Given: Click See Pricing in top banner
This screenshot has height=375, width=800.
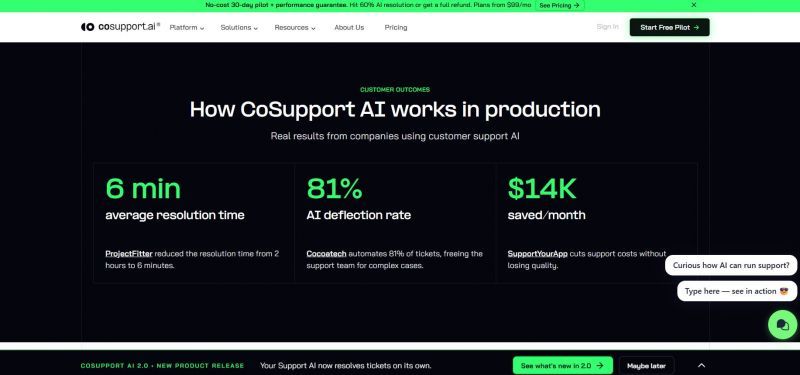Looking at the screenshot, I should point(559,5).
